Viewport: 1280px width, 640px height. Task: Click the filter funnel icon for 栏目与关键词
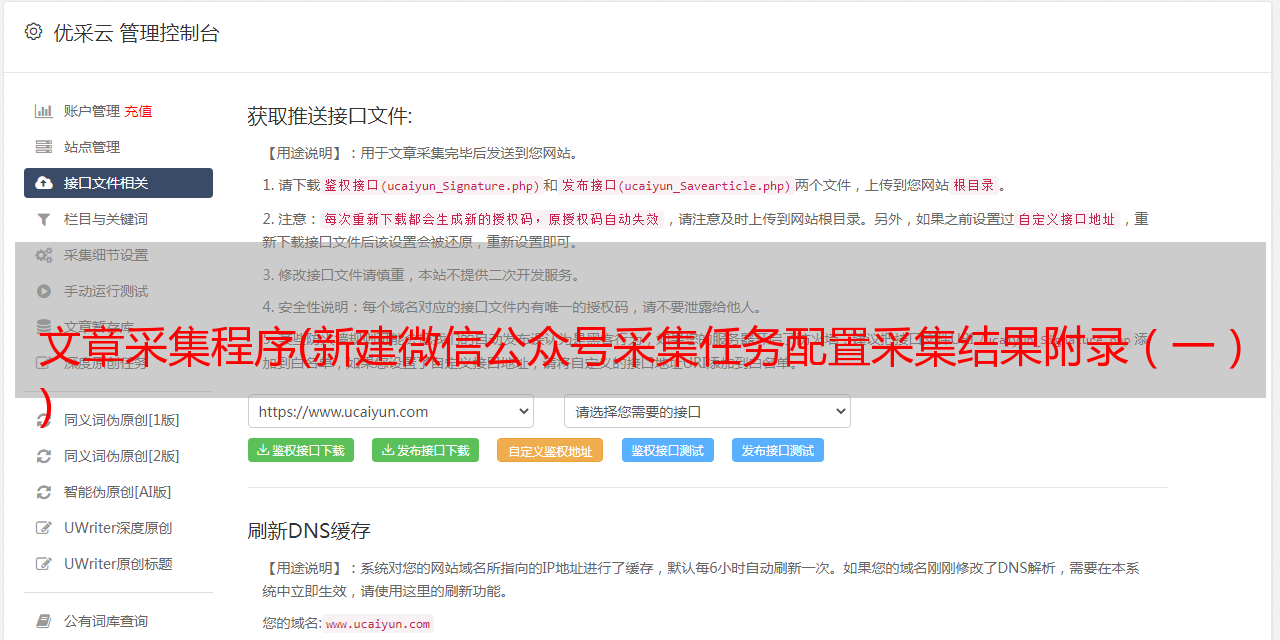(x=44, y=219)
